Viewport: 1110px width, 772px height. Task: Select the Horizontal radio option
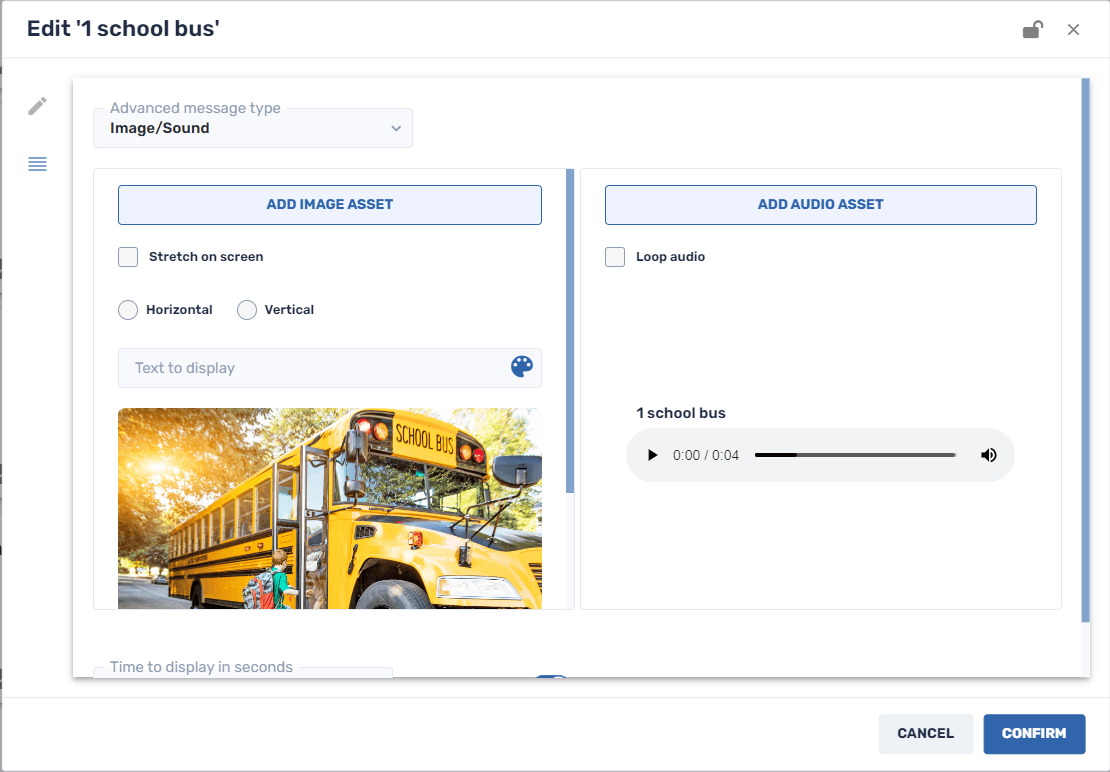pos(128,310)
